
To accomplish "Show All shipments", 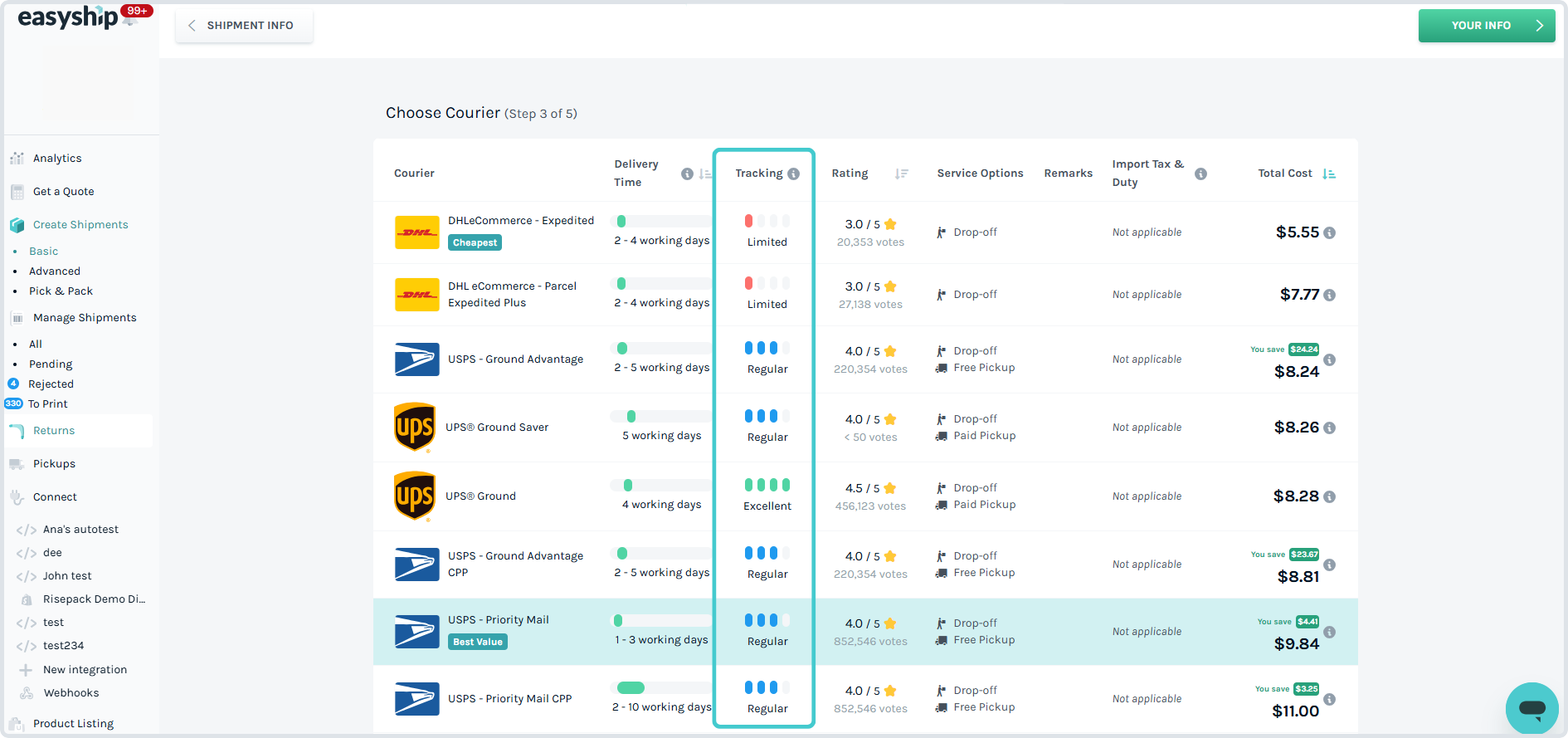I will click(x=36, y=345).
